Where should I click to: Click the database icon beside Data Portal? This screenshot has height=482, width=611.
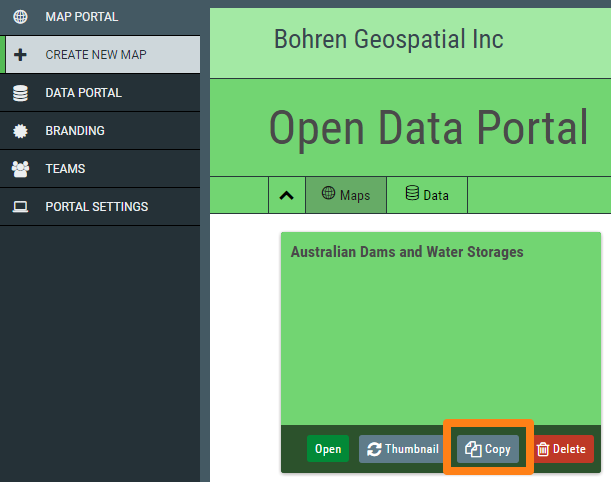(20, 93)
